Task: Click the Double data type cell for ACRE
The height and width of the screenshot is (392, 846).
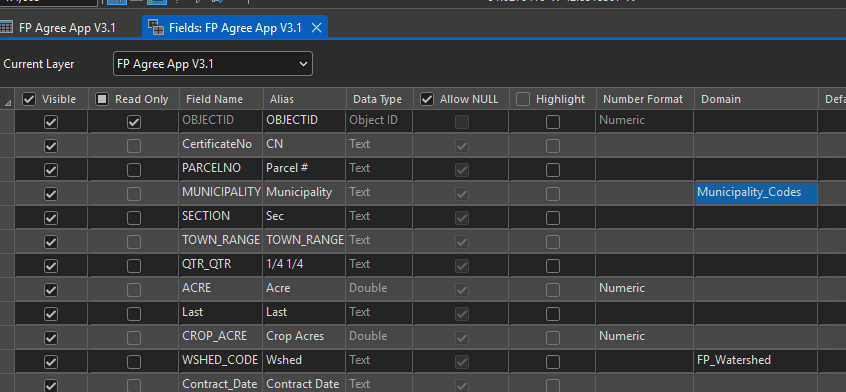Action: pyautogui.click(x=379, y=289)
